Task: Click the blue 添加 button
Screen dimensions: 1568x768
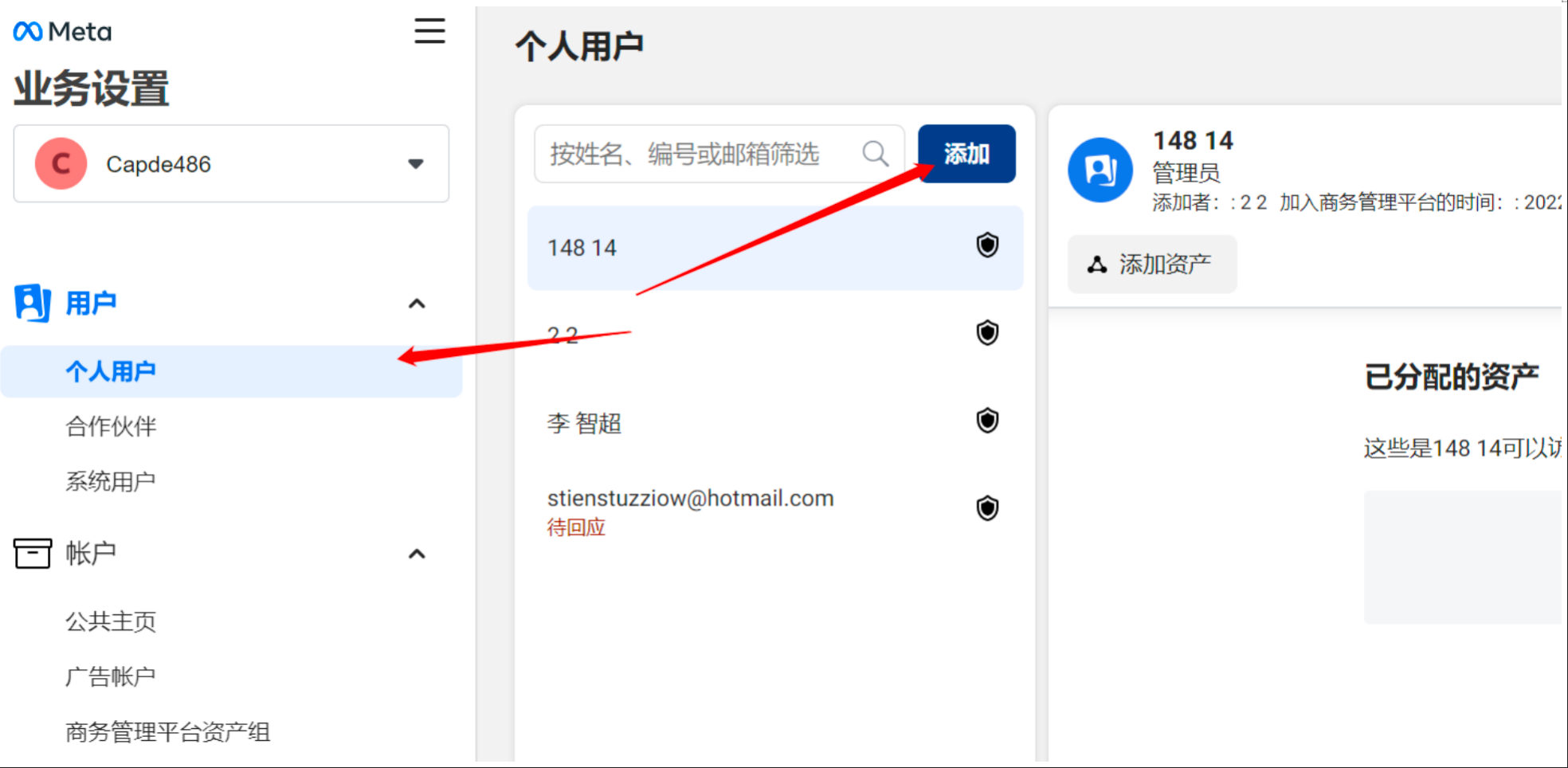Action: pyautogui.click(x=966, y=154)
